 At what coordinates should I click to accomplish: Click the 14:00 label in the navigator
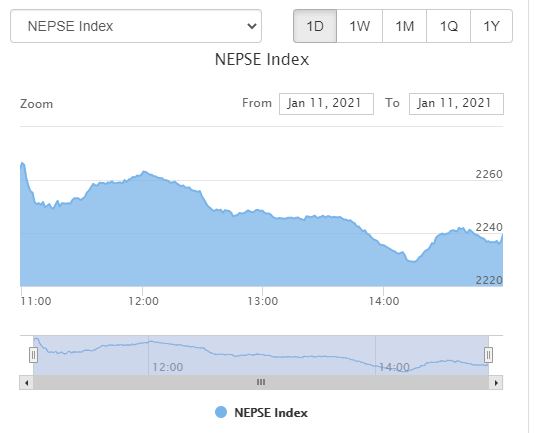click(394, 367)
